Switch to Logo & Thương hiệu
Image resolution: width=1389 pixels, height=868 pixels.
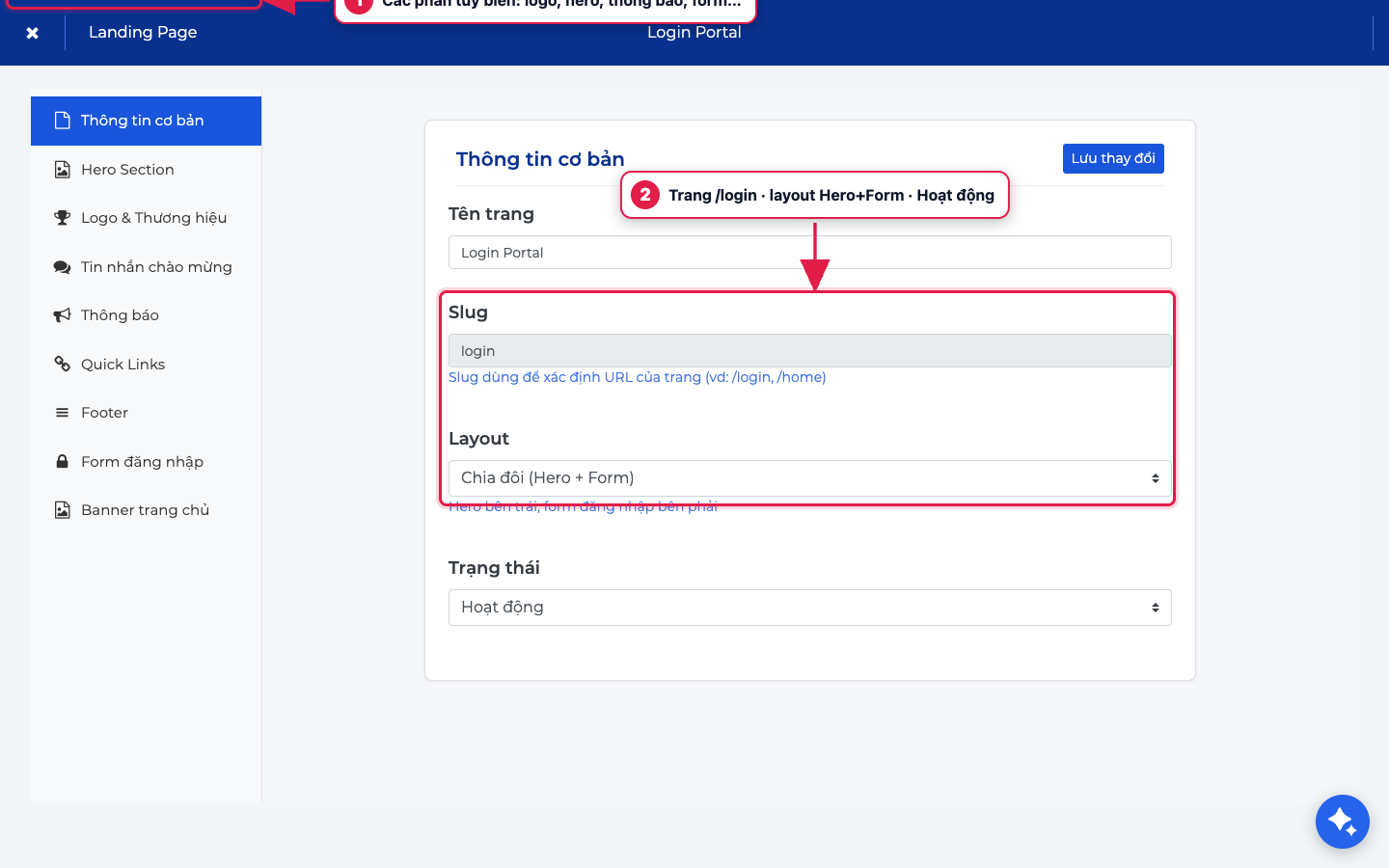146,218
